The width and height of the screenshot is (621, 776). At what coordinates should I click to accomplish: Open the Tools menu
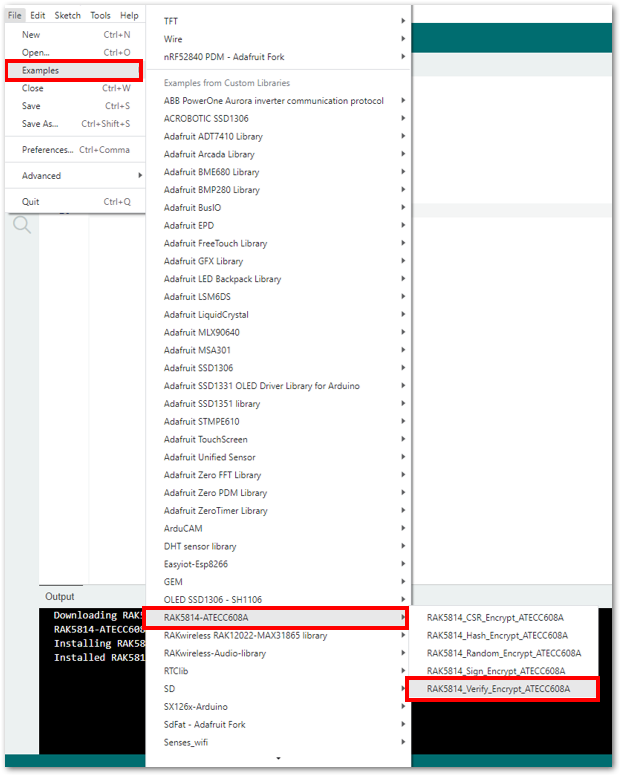click(100, 15)
